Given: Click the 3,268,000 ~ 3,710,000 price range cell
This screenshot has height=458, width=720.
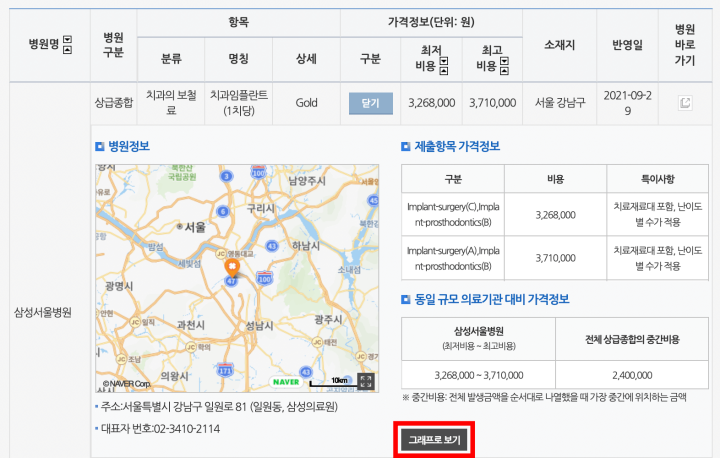Looking at the screenshot, I should click(478, 375).
